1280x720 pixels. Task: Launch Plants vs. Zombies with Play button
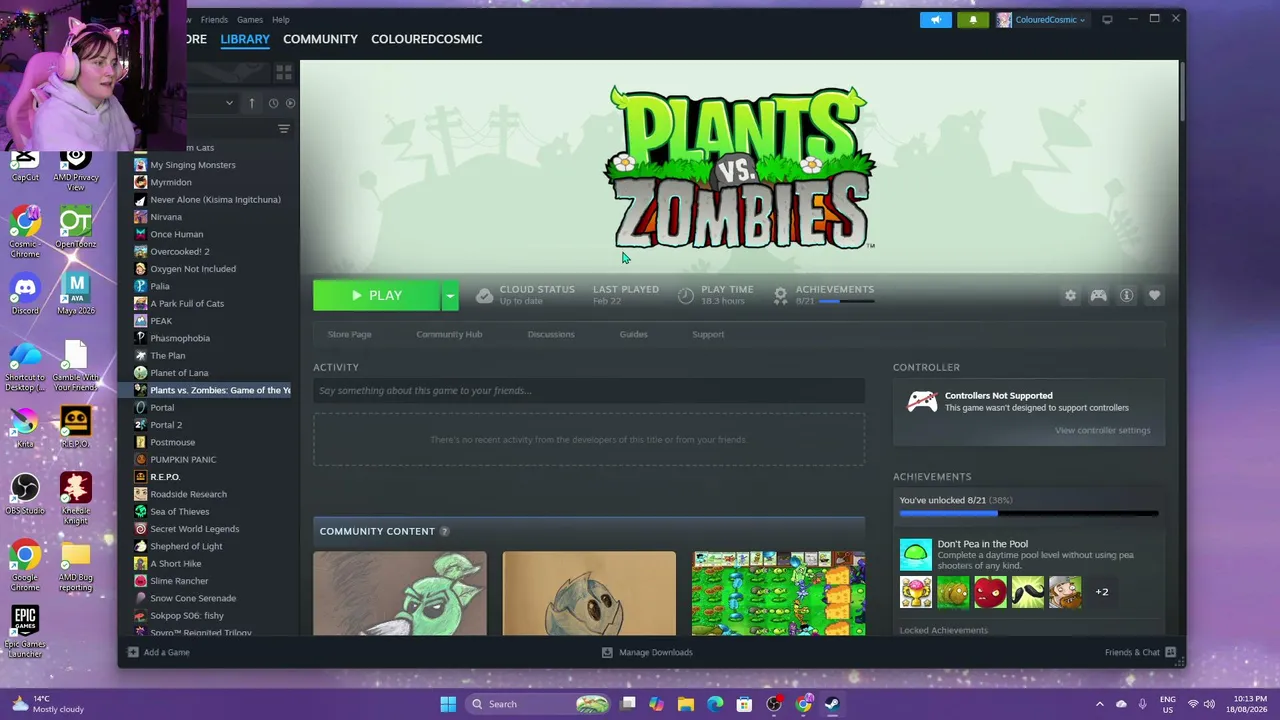[x=377, y=295]
